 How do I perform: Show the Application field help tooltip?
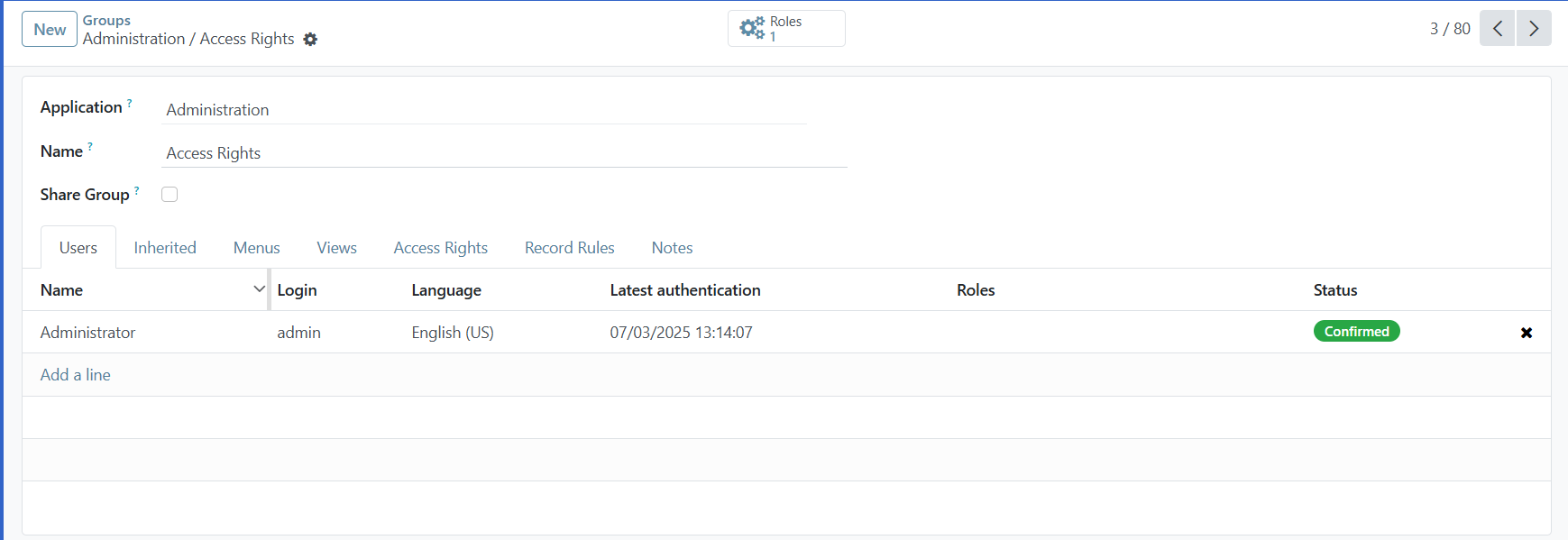(x=130, y=103)
